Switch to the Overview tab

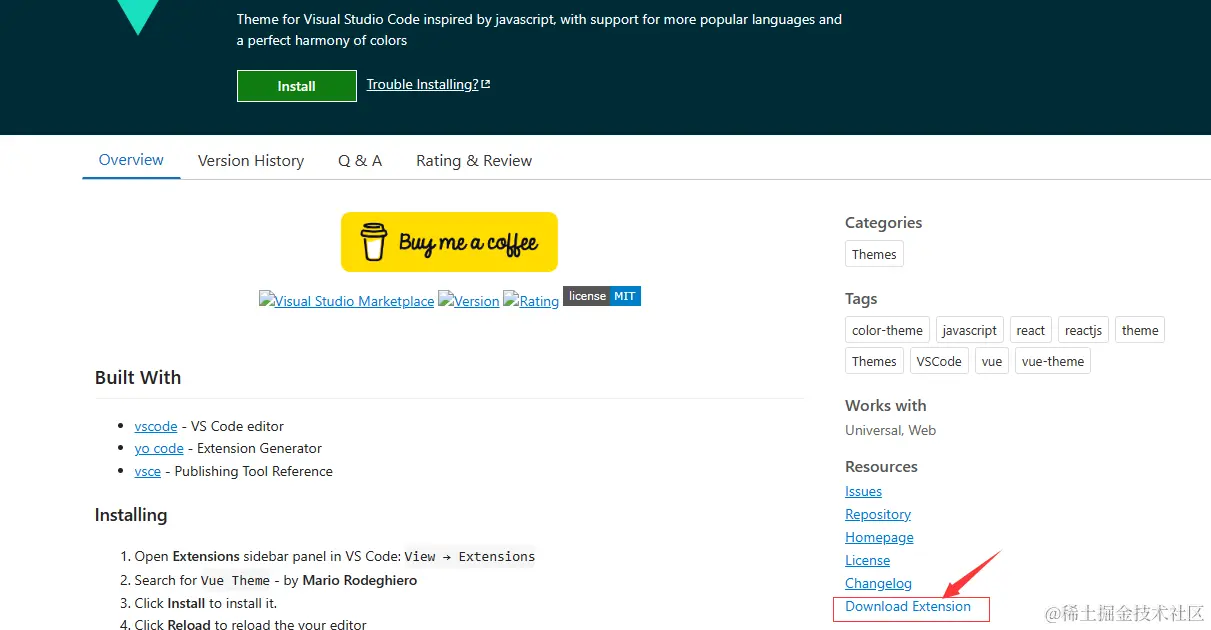pos(131,160)
